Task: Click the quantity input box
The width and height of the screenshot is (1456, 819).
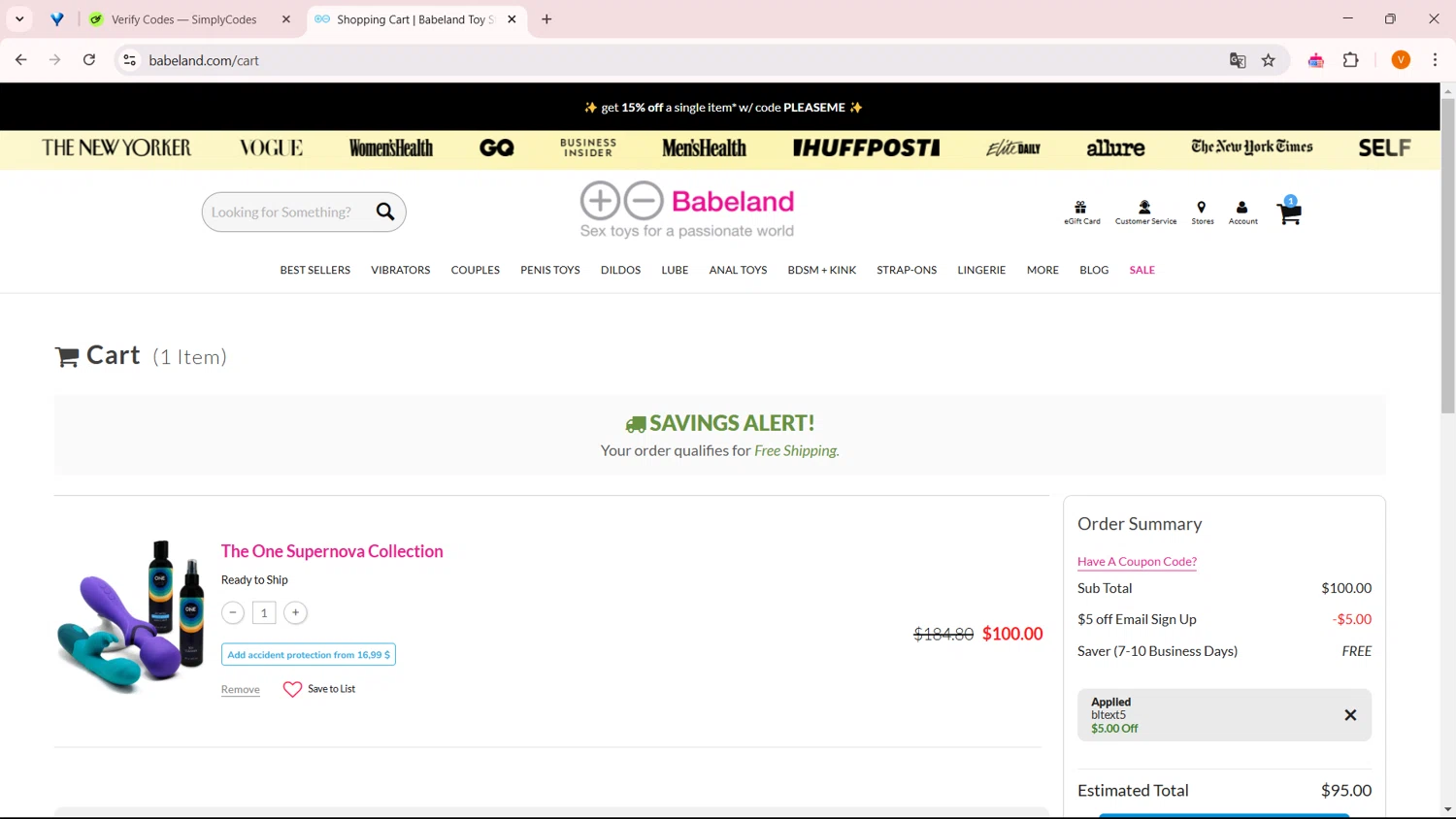Action: pyautogui.click(x=264, y=612)
